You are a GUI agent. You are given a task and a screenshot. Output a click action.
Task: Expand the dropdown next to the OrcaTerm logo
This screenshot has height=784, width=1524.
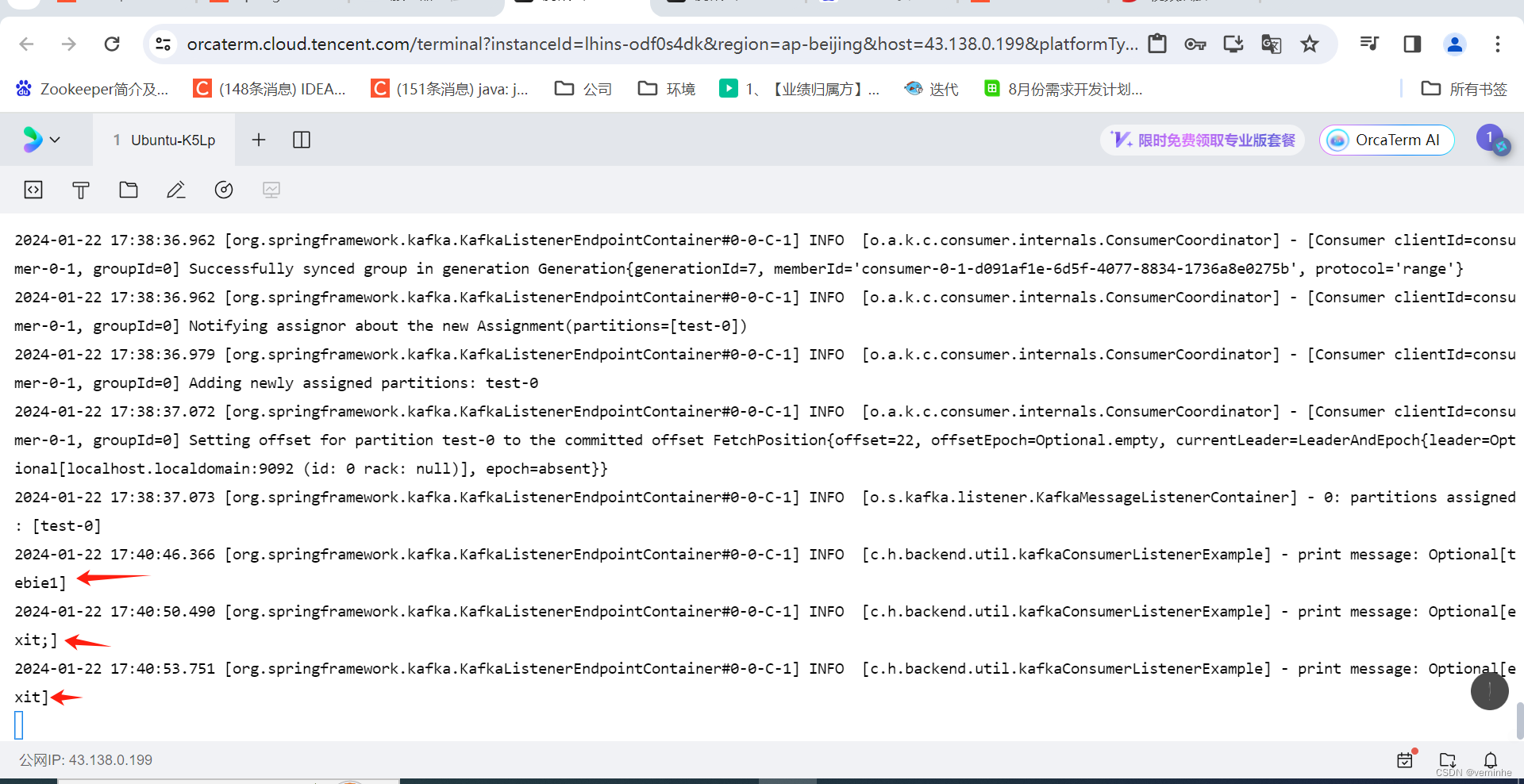point(54,139)
